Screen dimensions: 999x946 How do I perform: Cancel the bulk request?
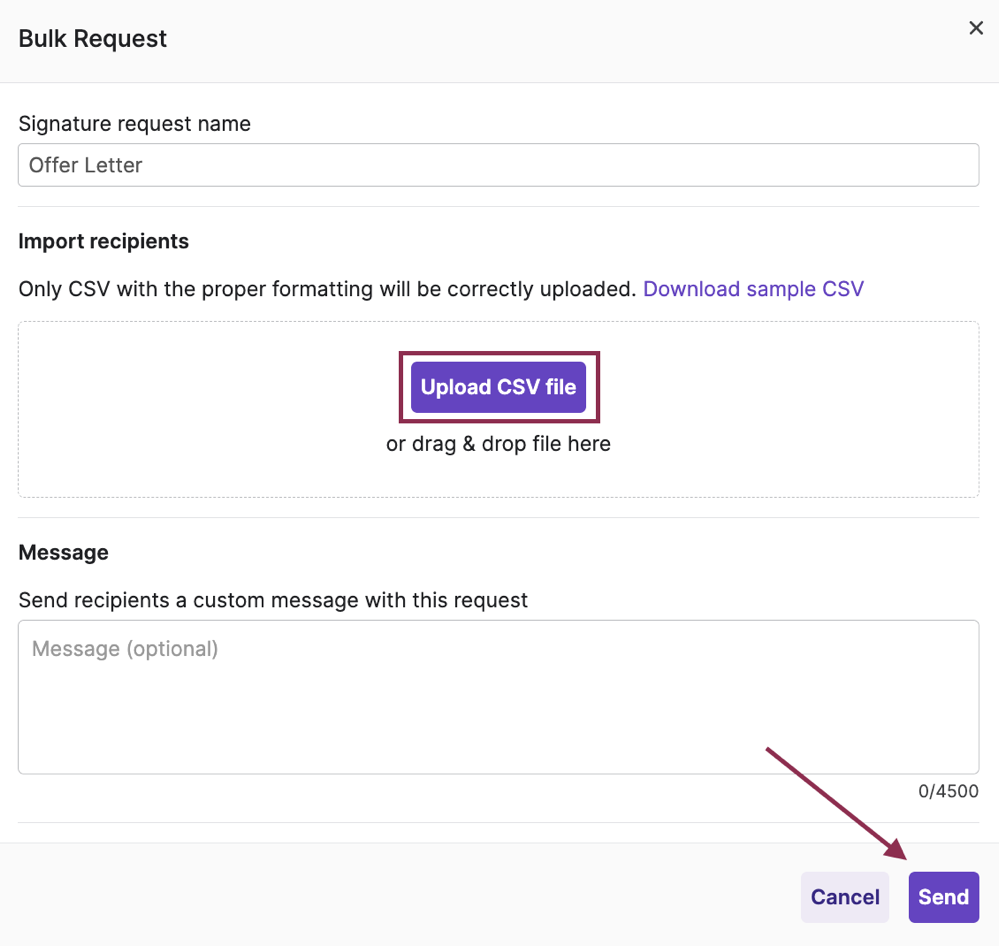point(844,897)
